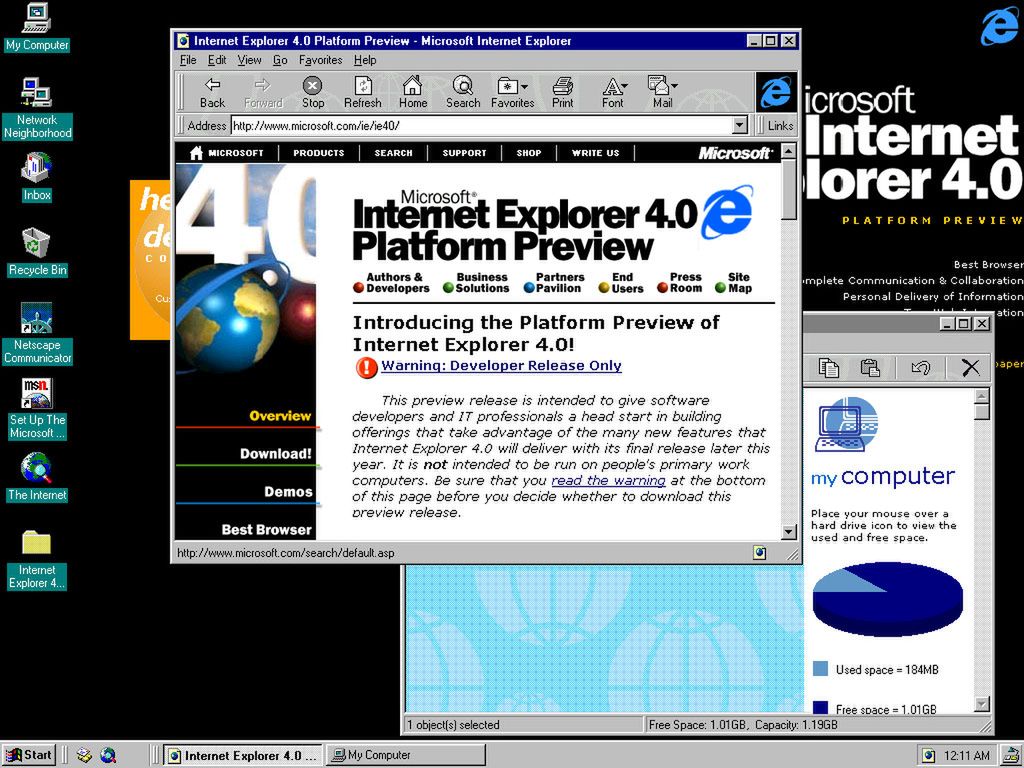
Task: Launch Internet Explorer from quick launch
Action: 108,755
